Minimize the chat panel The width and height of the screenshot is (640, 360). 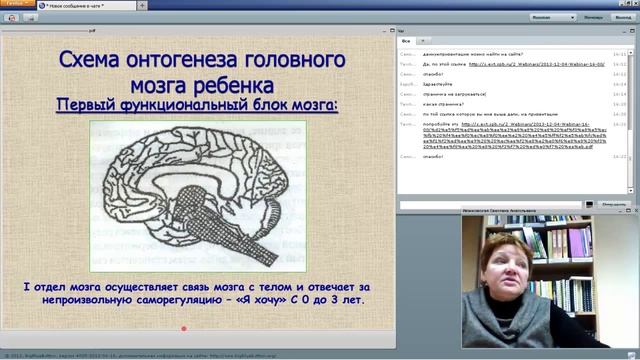[x=624, y=31]
